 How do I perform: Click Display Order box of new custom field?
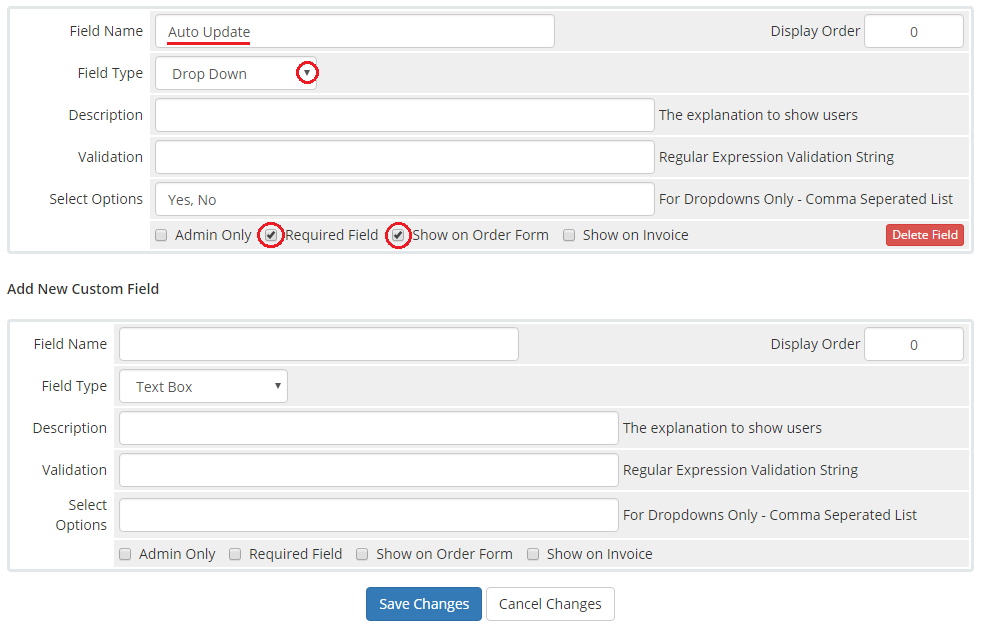click(x=913, y=344)
